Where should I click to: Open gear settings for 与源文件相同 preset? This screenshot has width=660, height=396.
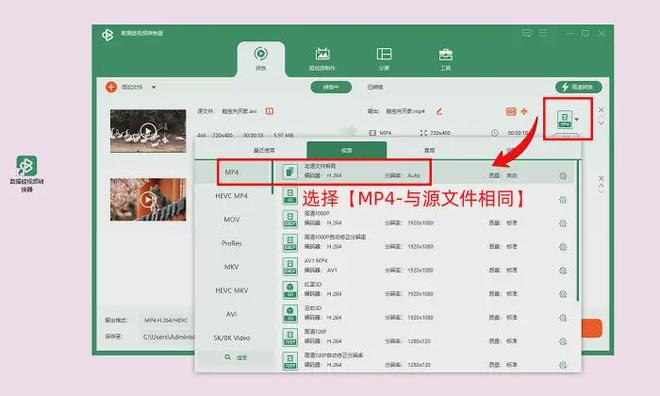click(563, 176)
